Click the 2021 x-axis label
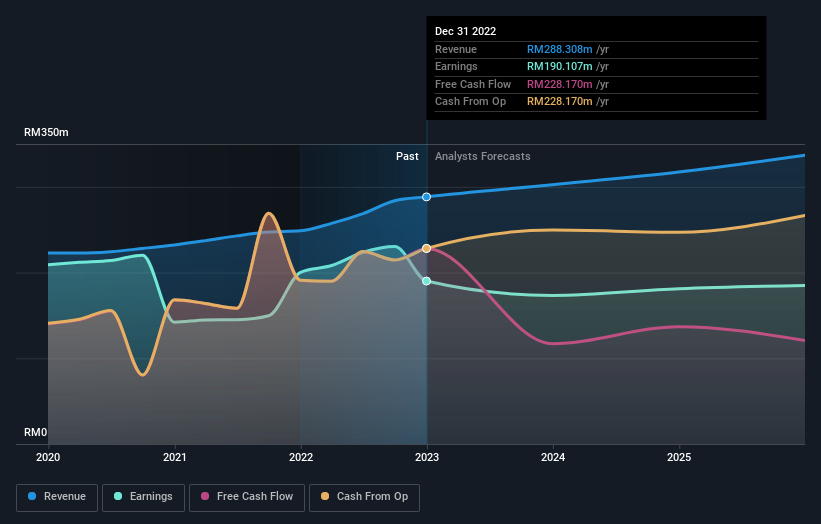 click(174, 457)
